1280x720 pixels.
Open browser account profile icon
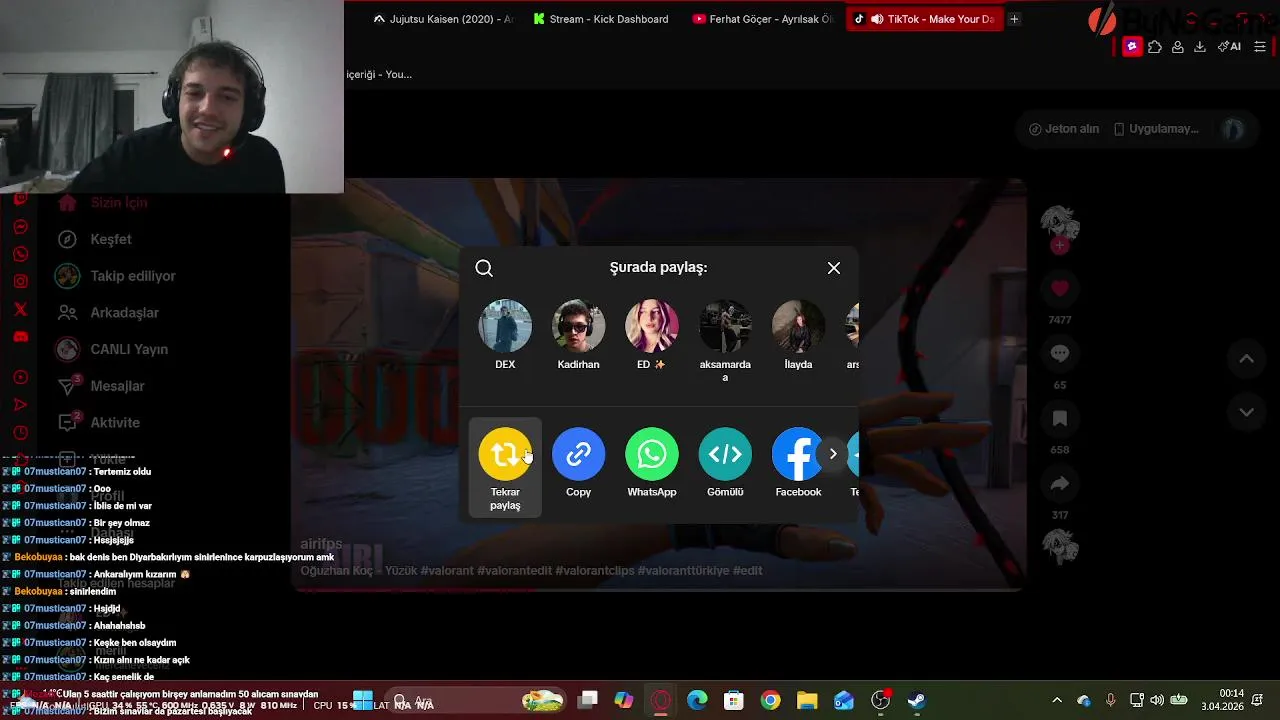click(x=1178, y=47)
